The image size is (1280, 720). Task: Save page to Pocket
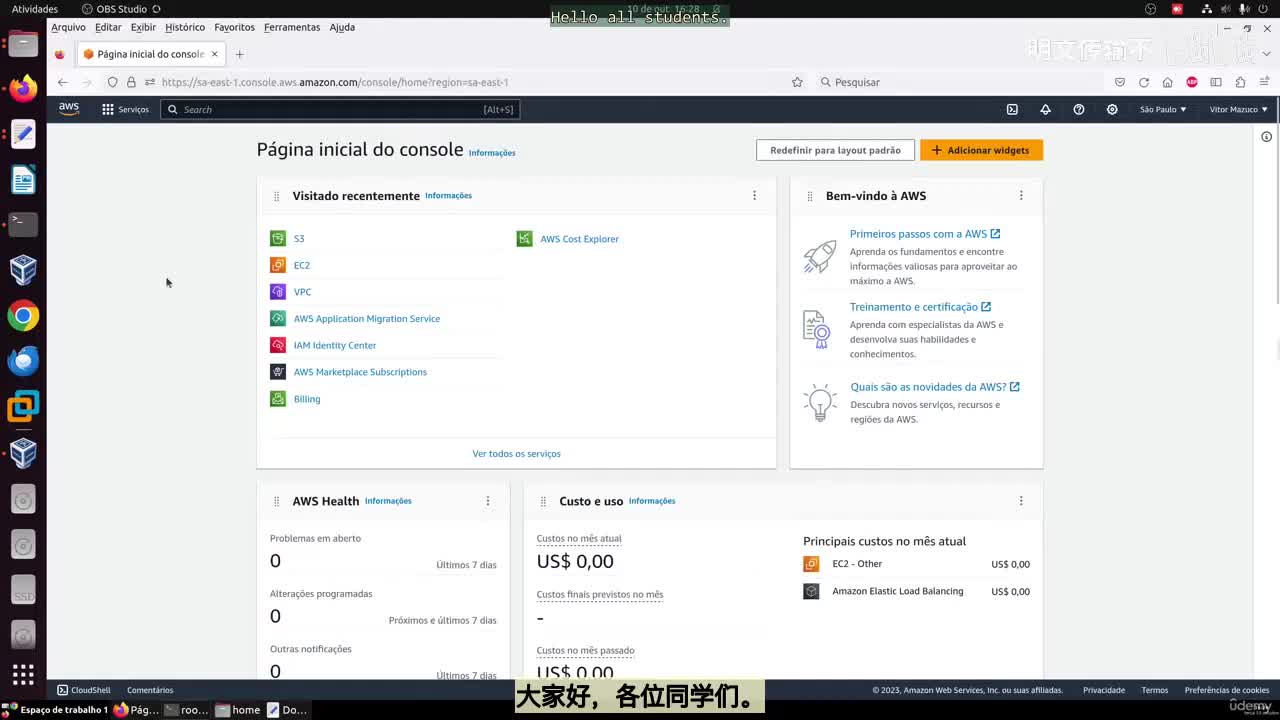pos(1120,82)
